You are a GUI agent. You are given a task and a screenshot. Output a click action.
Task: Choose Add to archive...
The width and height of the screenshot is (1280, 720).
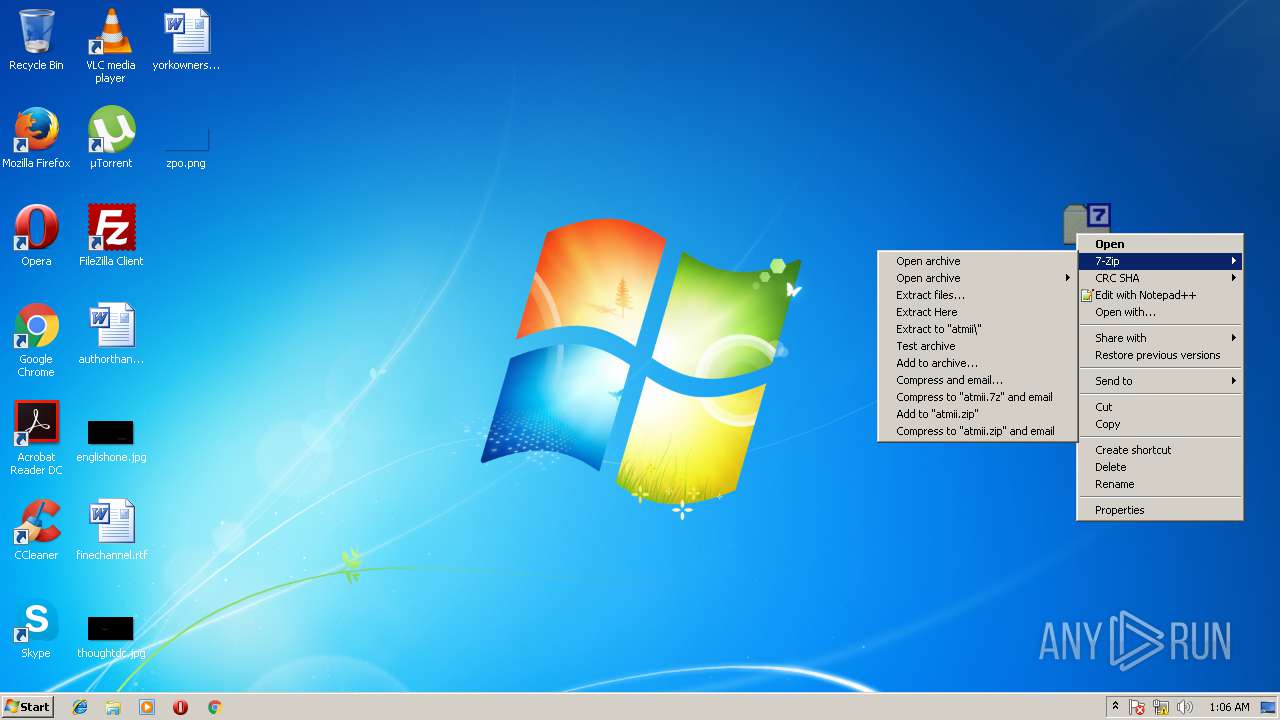(977, 363)
